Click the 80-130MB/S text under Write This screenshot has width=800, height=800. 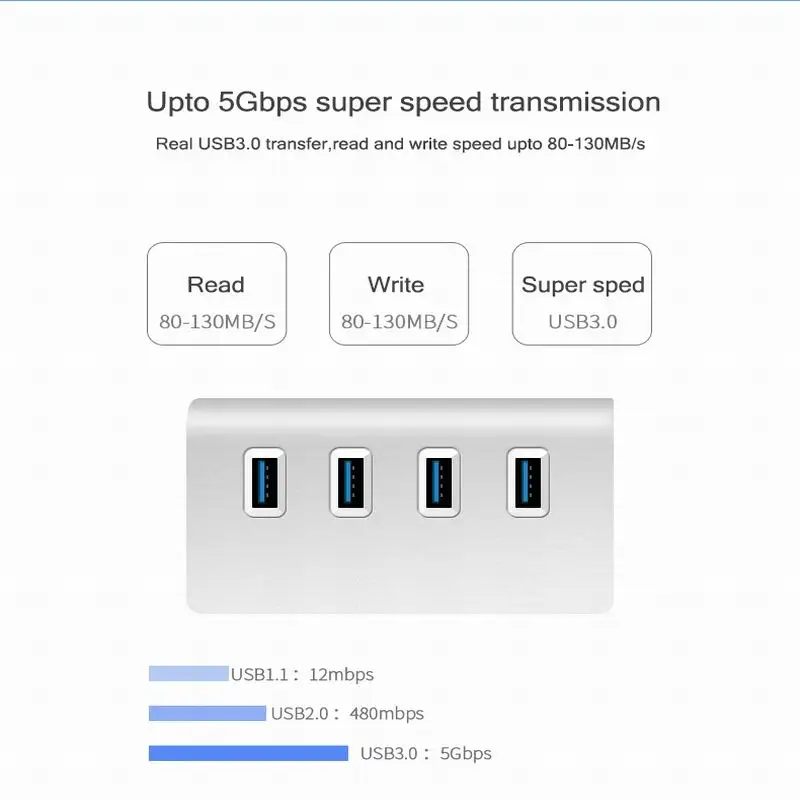399,322
